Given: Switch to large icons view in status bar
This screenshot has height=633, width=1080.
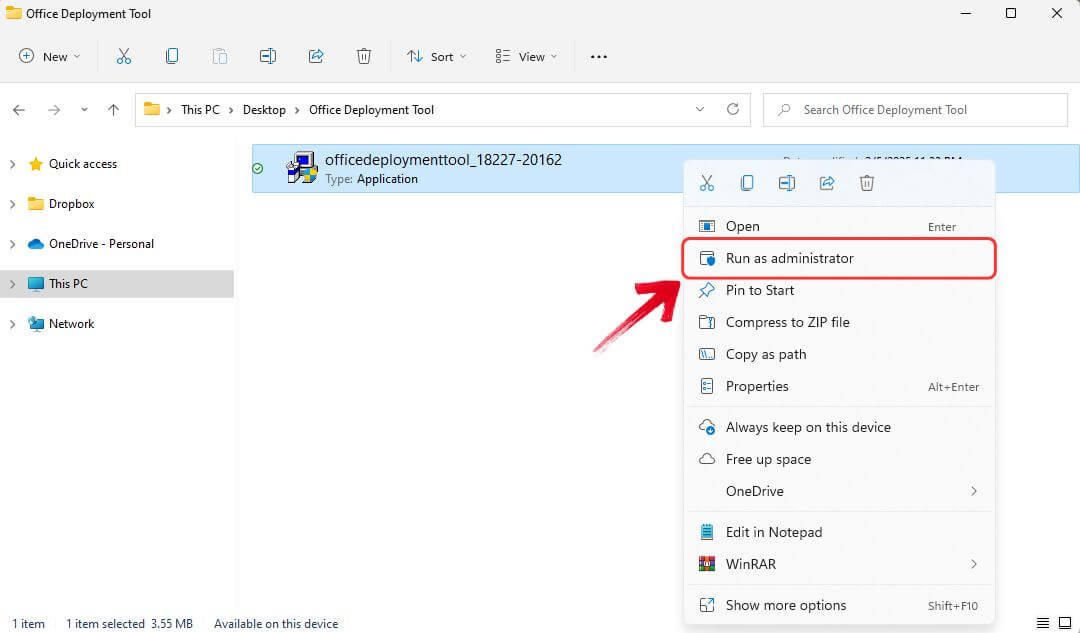Looking at the screenshot, I should [1065, 623].
